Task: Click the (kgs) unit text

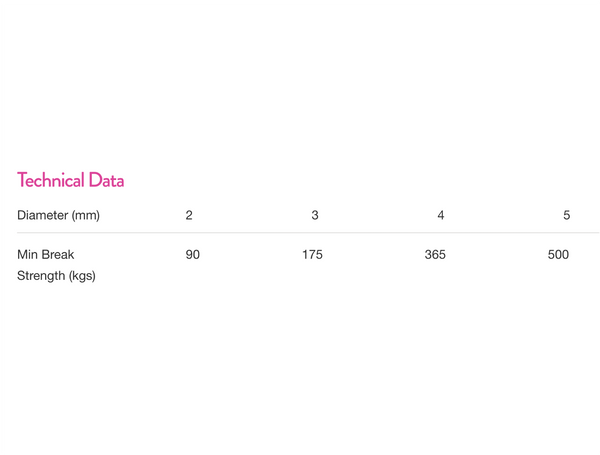Action: (82, 276)
